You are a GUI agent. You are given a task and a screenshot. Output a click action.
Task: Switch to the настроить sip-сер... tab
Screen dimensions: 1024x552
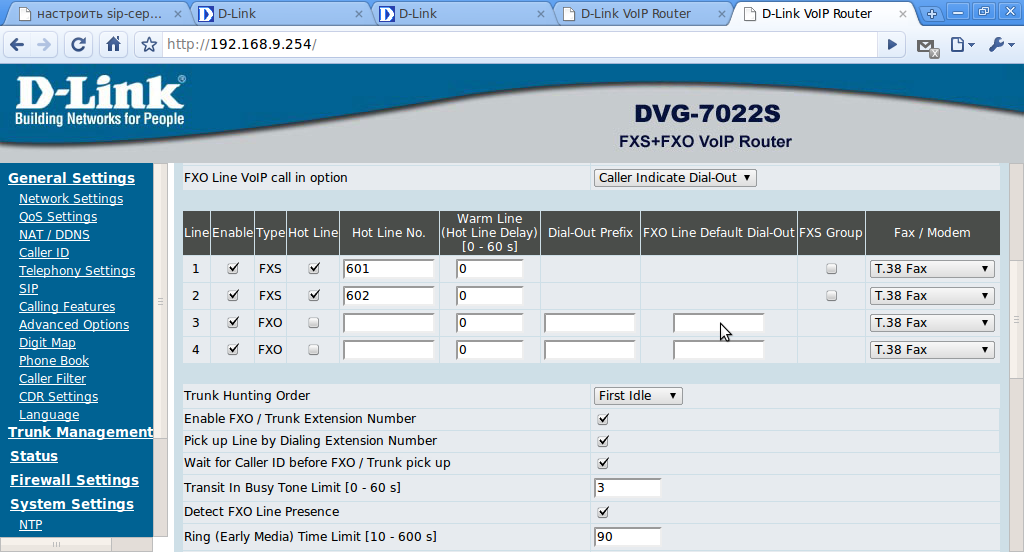[x=99, y=13]
